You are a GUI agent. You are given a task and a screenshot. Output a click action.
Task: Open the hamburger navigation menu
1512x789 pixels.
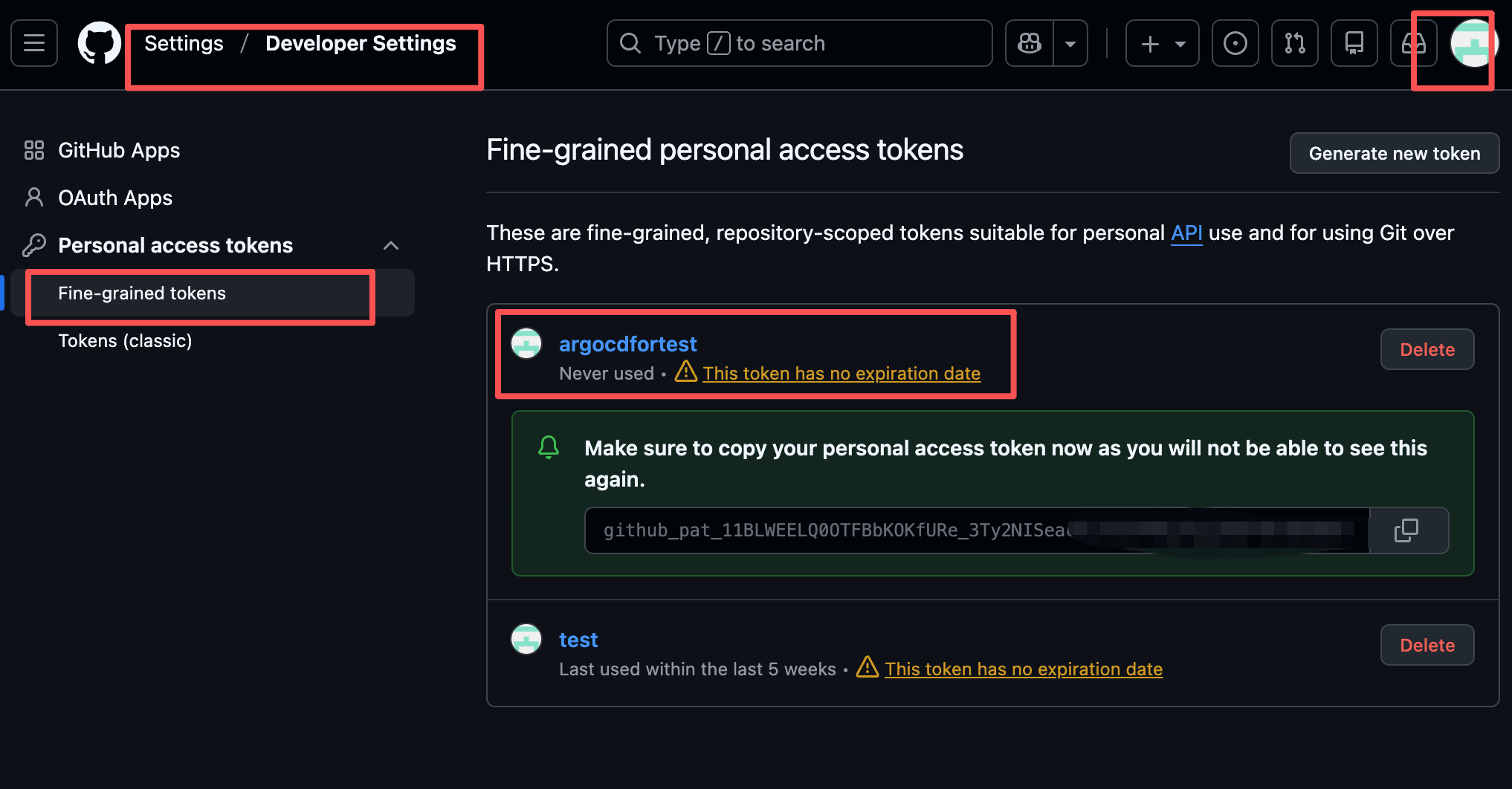point(34,43)
